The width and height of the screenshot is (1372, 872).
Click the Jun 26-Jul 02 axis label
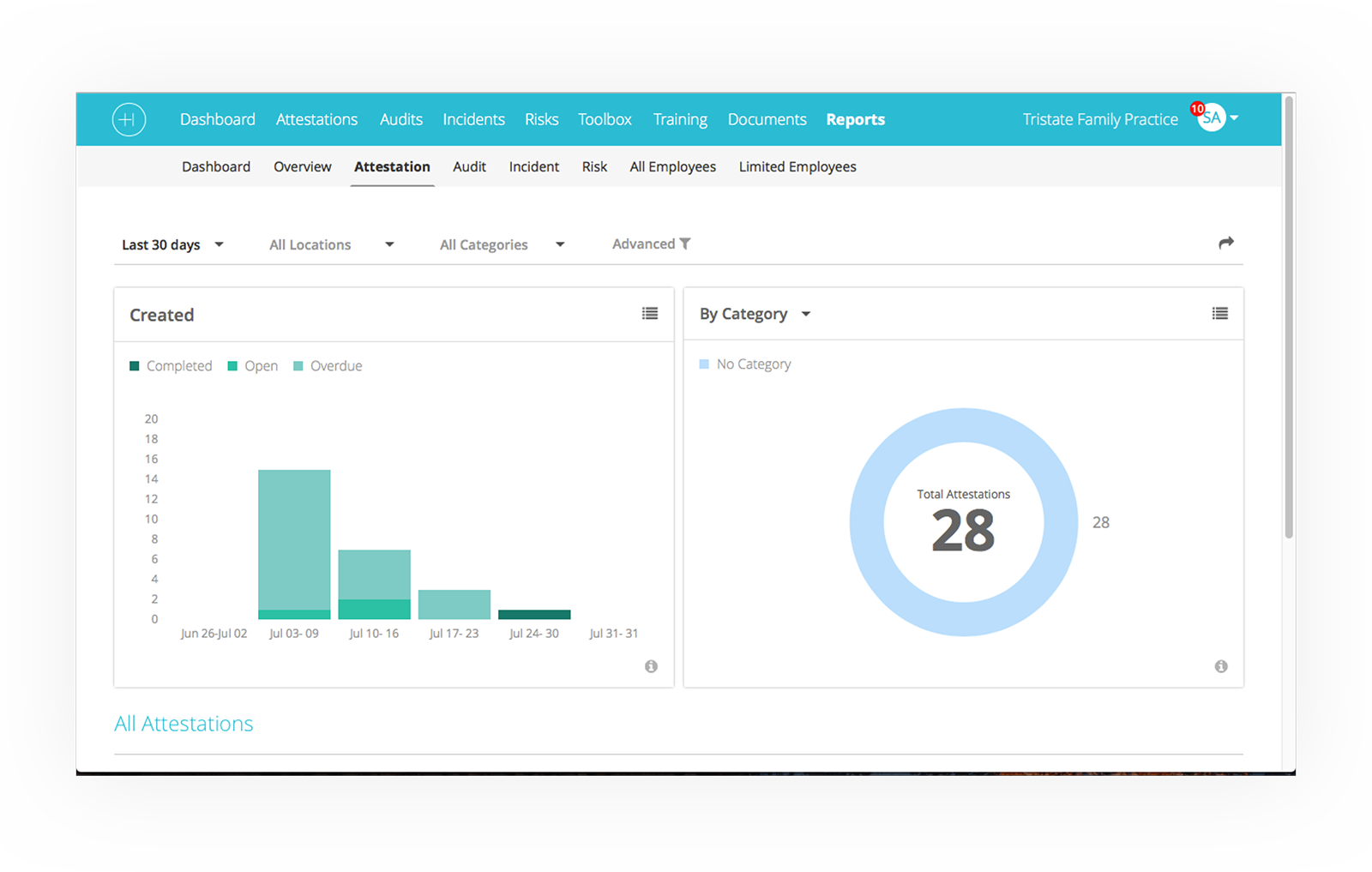(214, 634)
